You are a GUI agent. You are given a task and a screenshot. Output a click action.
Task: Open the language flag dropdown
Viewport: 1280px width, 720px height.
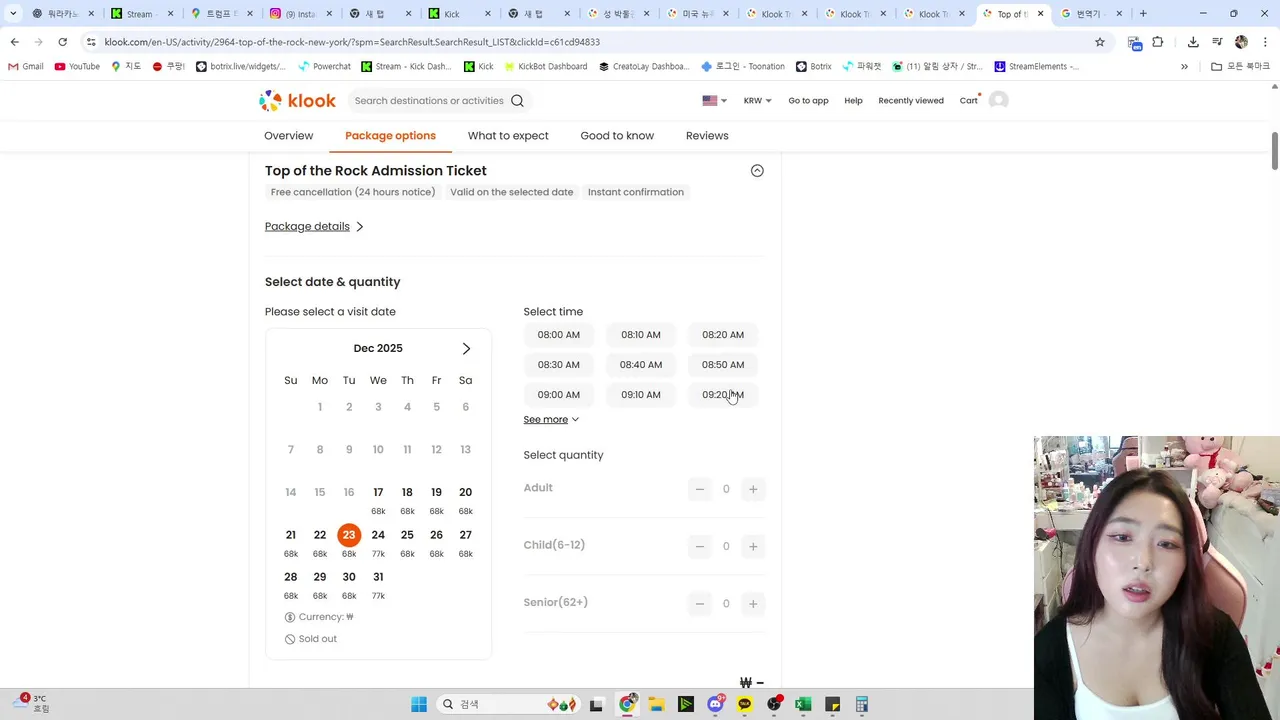[714, 100]
